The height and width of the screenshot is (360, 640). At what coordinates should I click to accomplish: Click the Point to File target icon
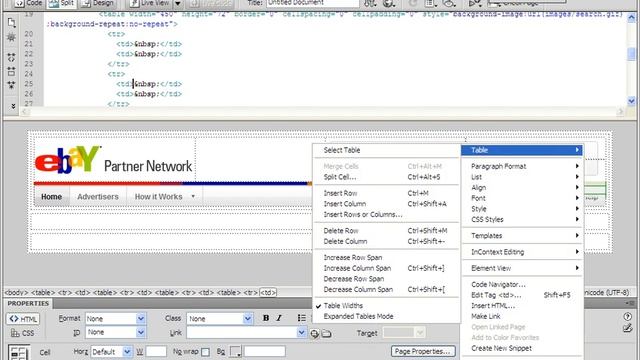point(314,333)
